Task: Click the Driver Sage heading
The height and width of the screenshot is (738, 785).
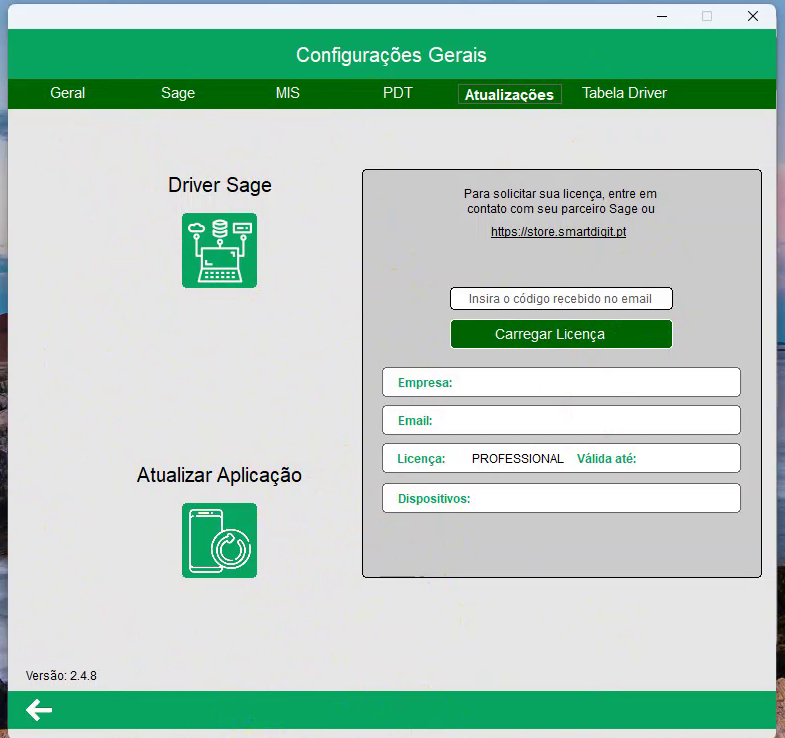Action: (220, 185)
